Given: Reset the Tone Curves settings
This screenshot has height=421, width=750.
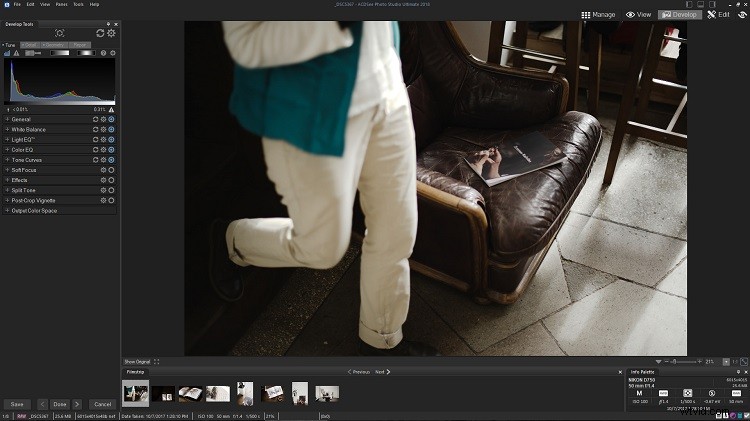Looking at the screenshot, I should point(95,160).
